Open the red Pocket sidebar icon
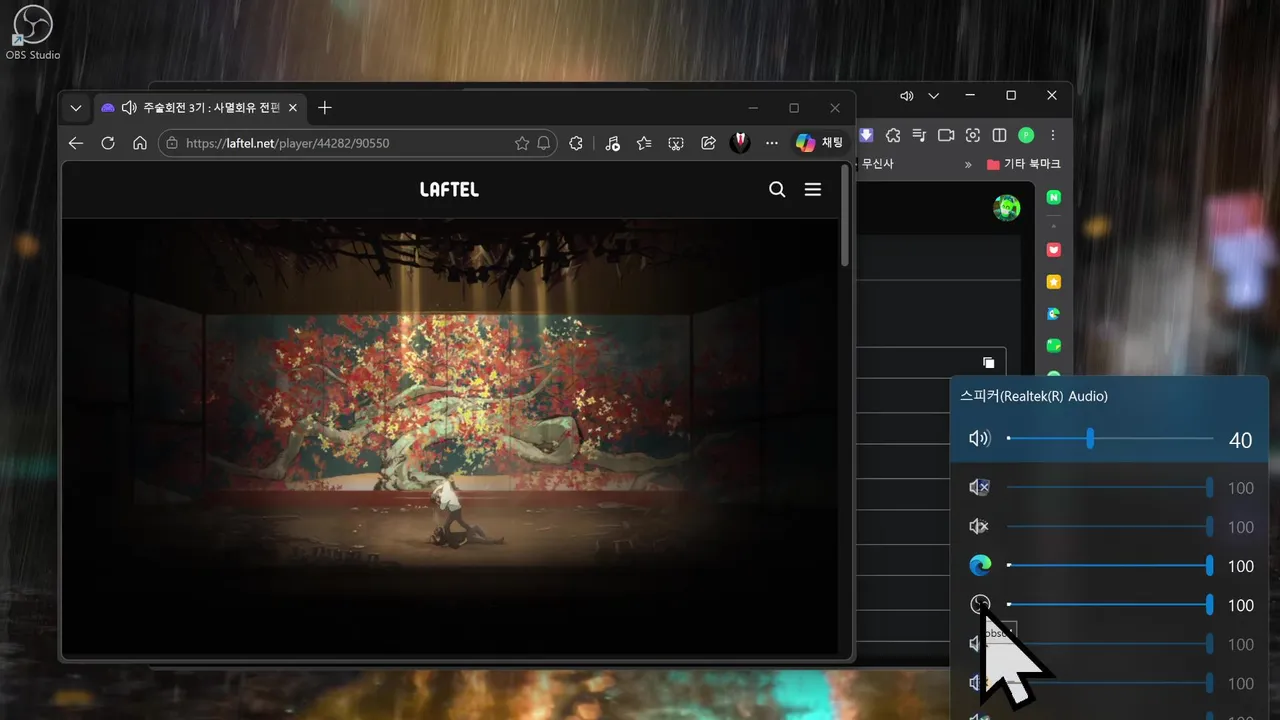 (x=1054, y=250)
